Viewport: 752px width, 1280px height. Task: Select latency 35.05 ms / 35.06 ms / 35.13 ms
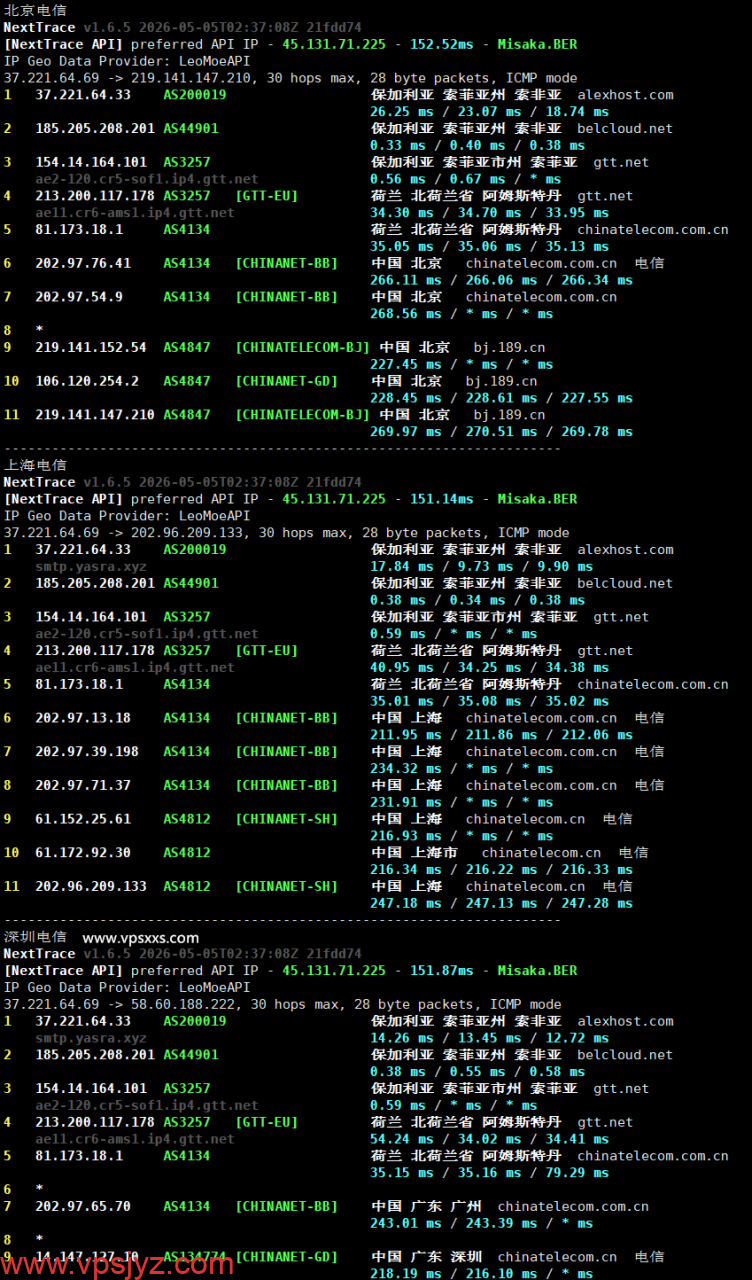tap(489, 246)
